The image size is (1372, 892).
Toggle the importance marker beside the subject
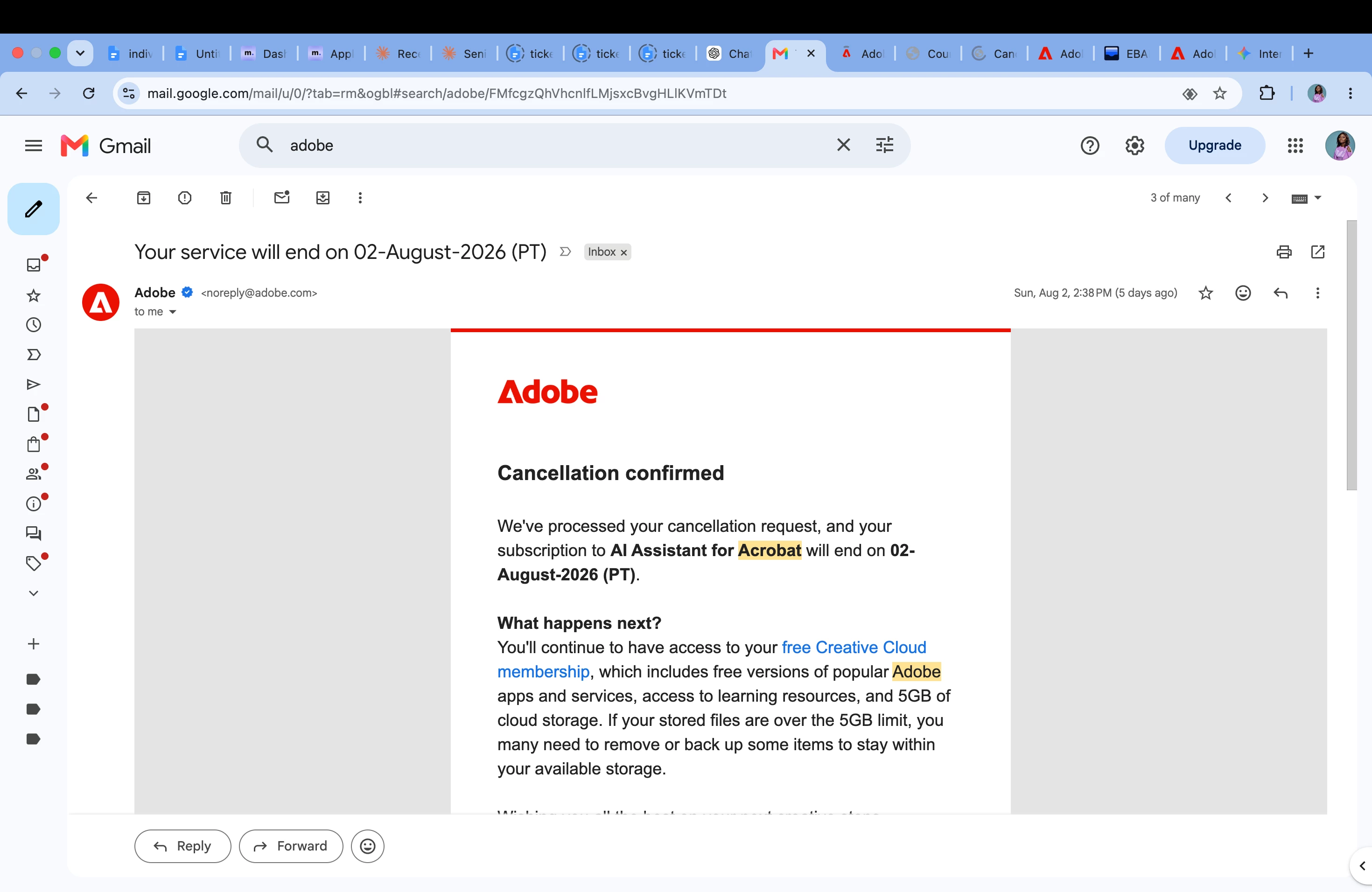[x=565, y=252]
